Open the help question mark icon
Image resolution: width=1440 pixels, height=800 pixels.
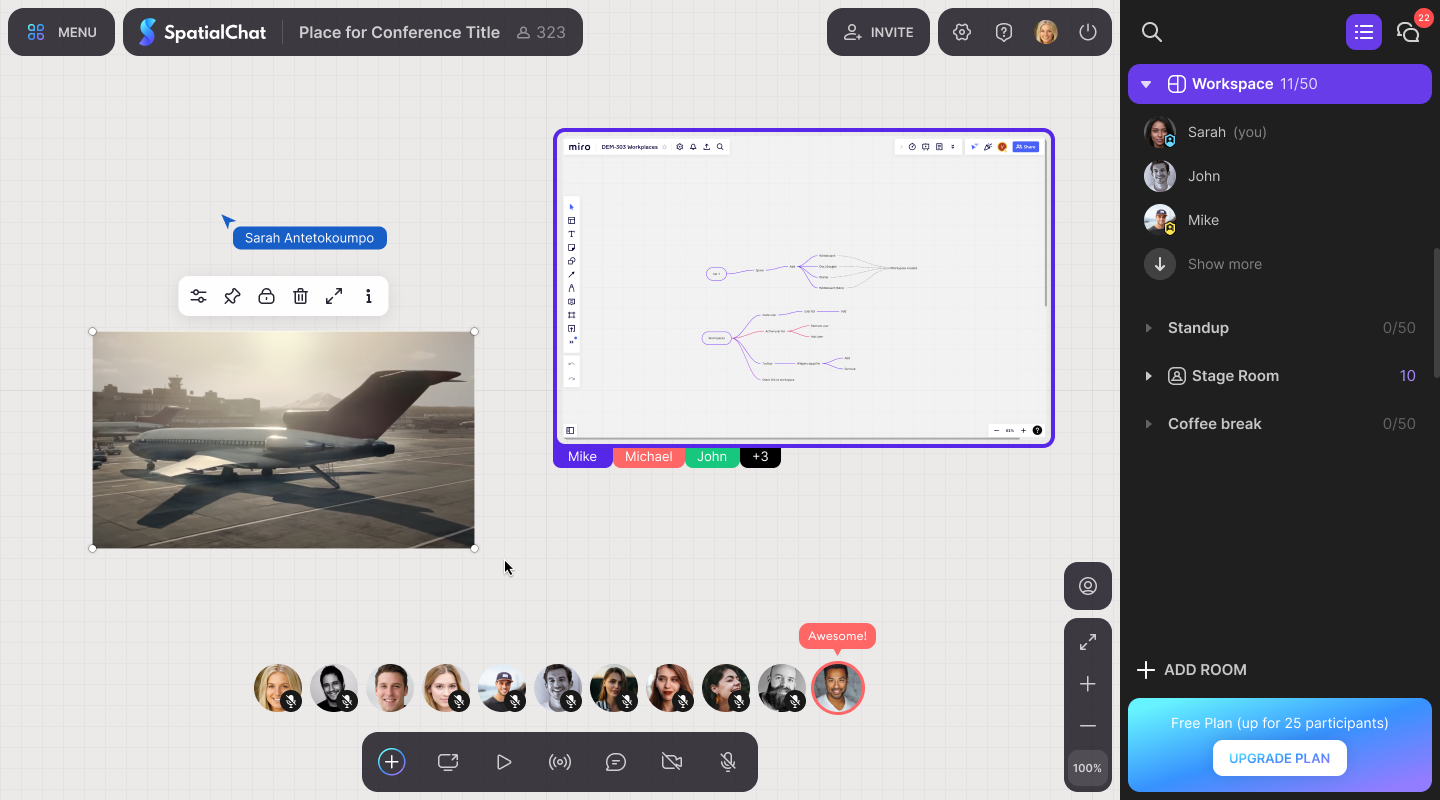(x=1004, y=32)
